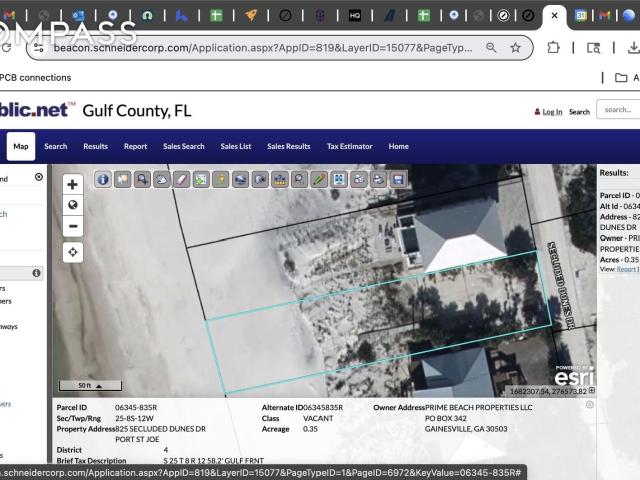Open the Sales Search tab
The height and width of the screenshot is (480, 640).
click(x=183, y=146)
